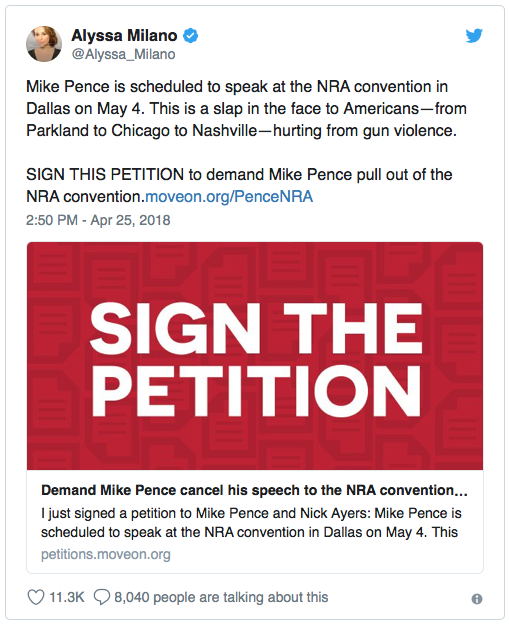The width and height of the screenshot is (509, 624).
Task: Open the Alyssa Milano display name
Action: click(x=124, y=35)
